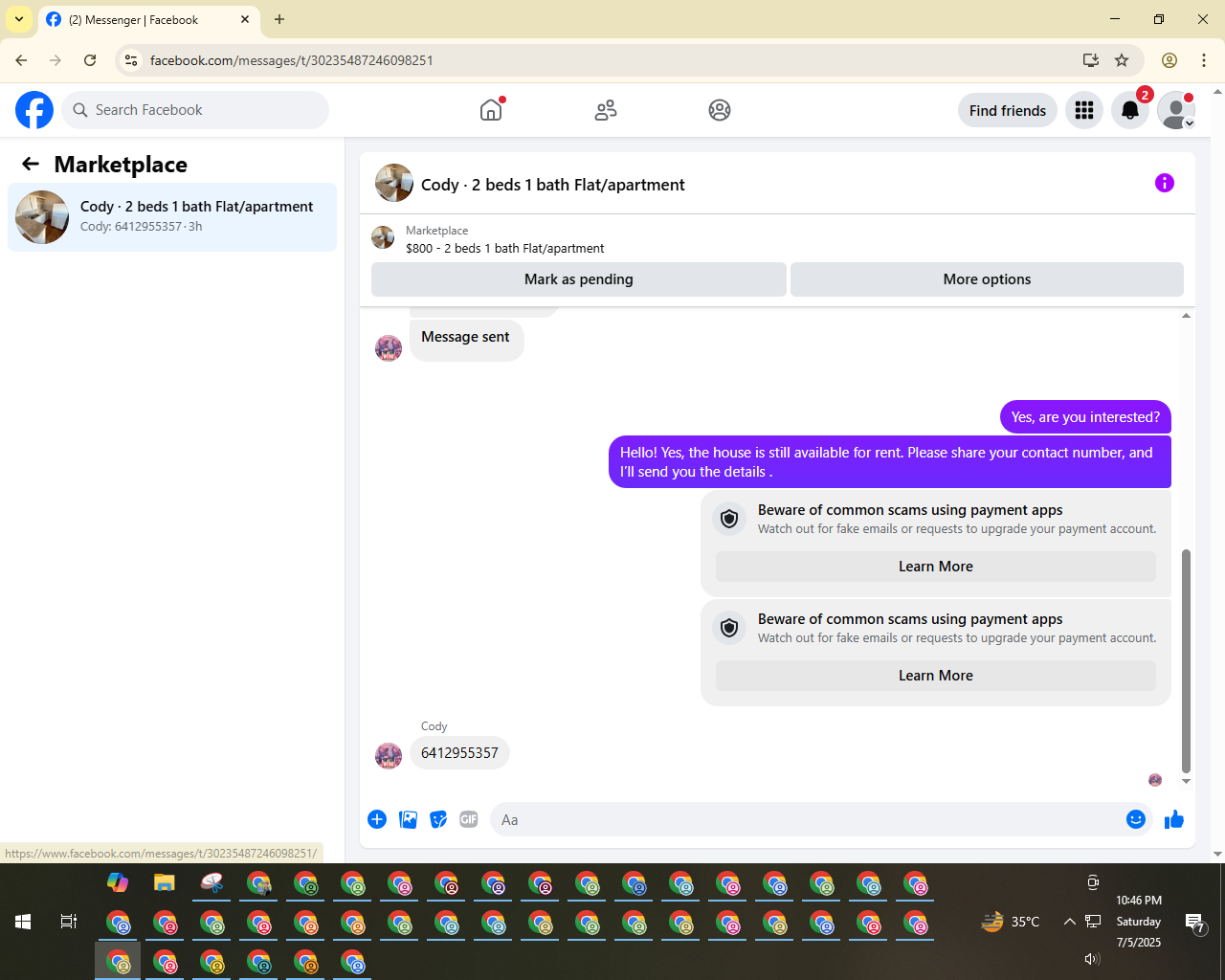Open Groups icon in top navigation
1225x980 pixels.
[720, 110]
